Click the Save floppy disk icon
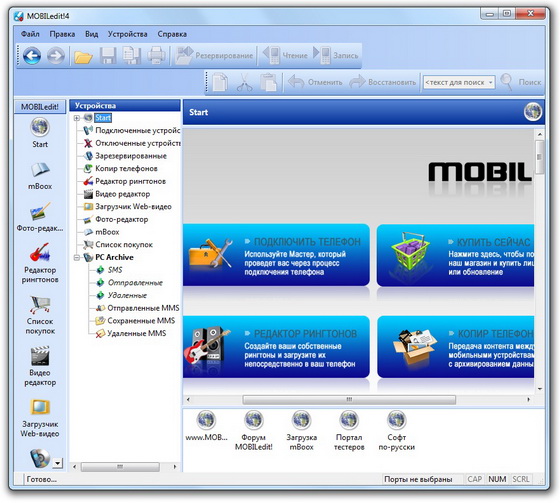Image resolution: width=560 pixels, height=503 pixels. point(107,55)
